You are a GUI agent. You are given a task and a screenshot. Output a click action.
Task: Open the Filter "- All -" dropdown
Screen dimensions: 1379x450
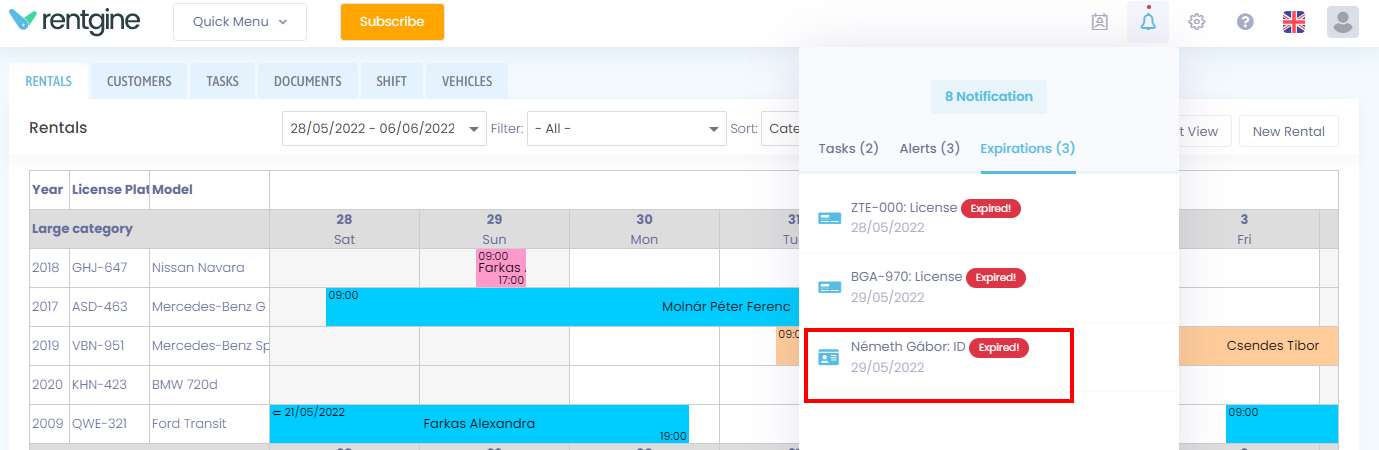click(x=627, y=129)
